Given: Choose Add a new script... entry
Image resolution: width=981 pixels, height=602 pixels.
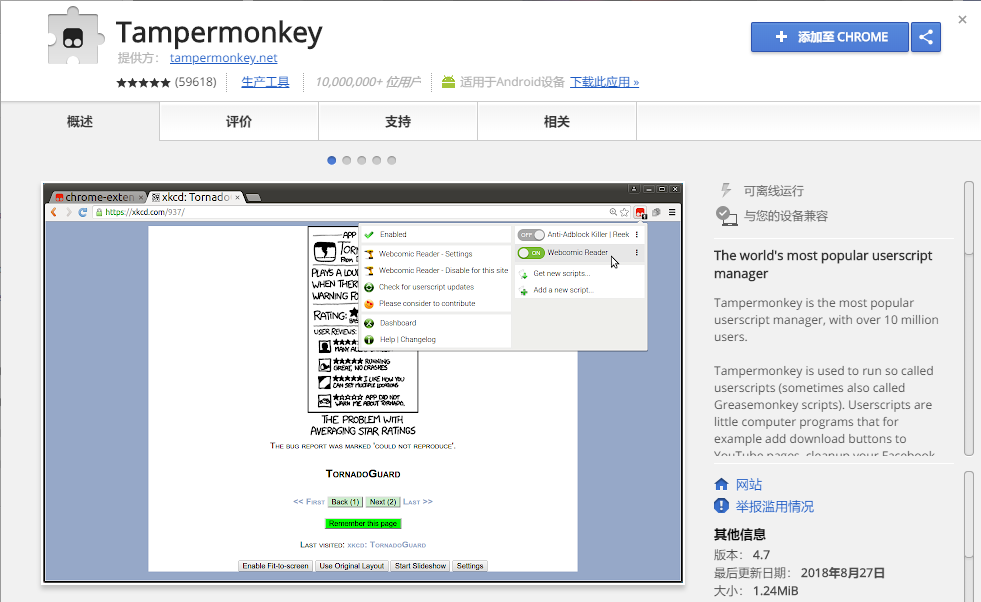Looking at the screenshot, I should tap(579, 290).
